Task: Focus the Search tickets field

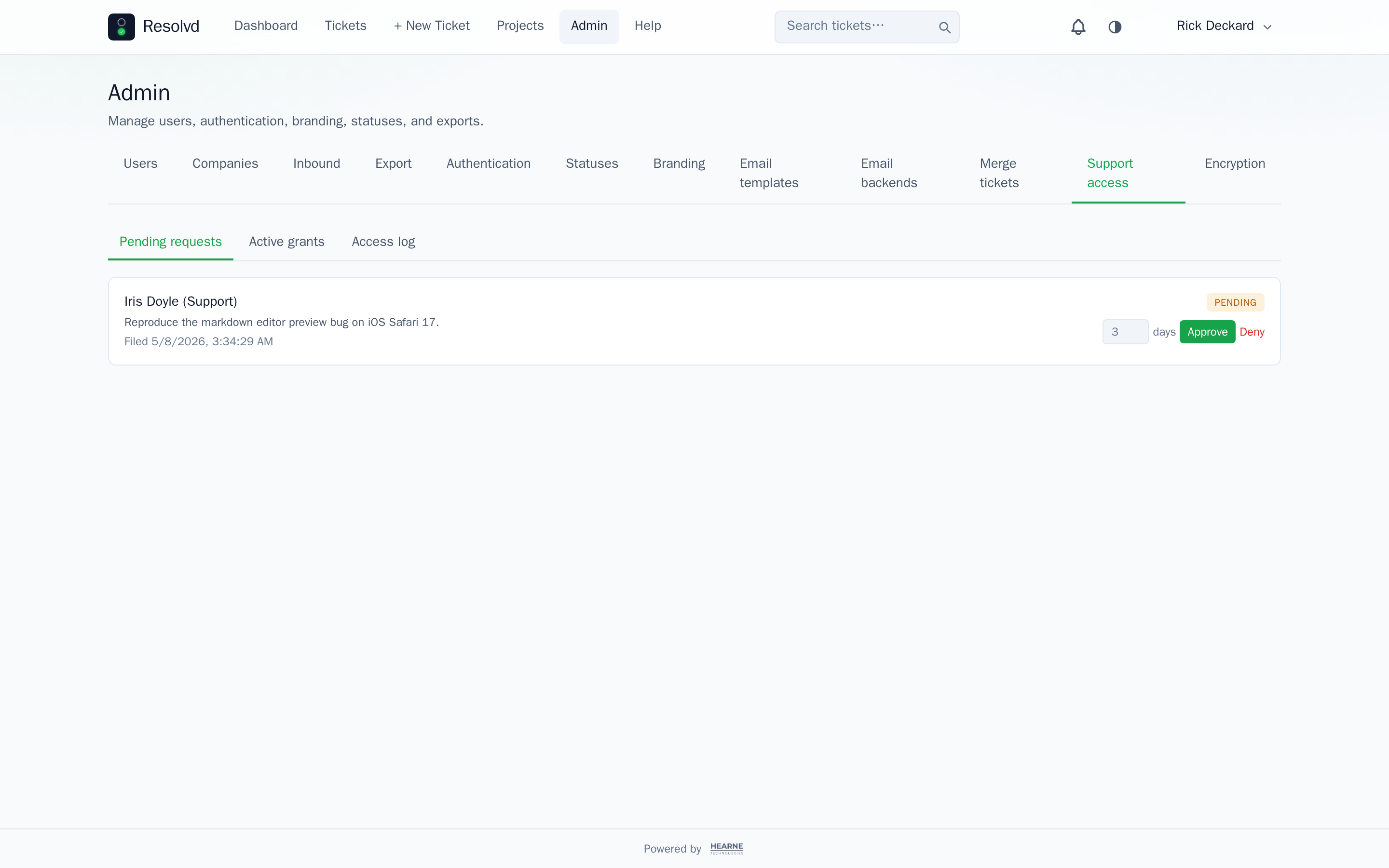Action: coord(867,27)
